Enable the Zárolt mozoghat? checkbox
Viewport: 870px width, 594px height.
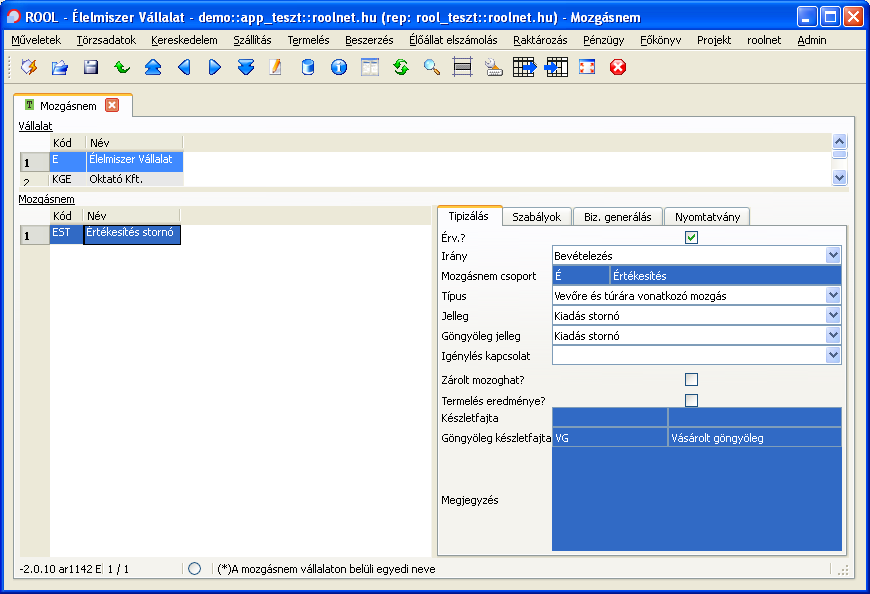click(691, 379)
